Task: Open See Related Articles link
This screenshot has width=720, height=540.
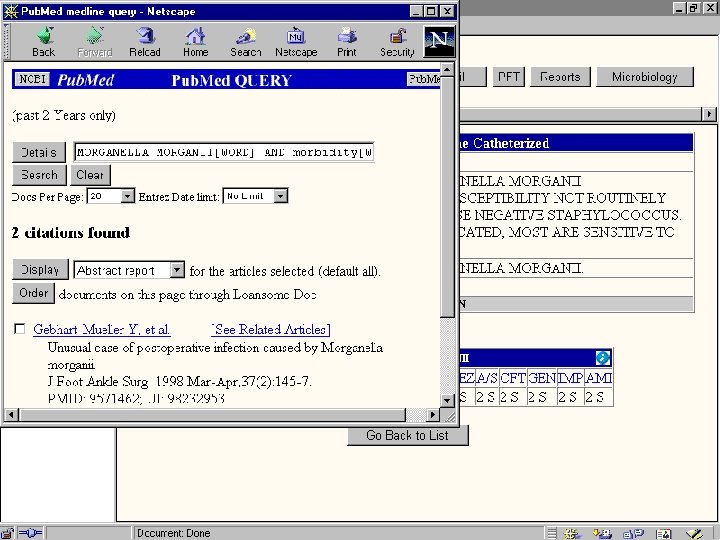Action: (271, 330)
